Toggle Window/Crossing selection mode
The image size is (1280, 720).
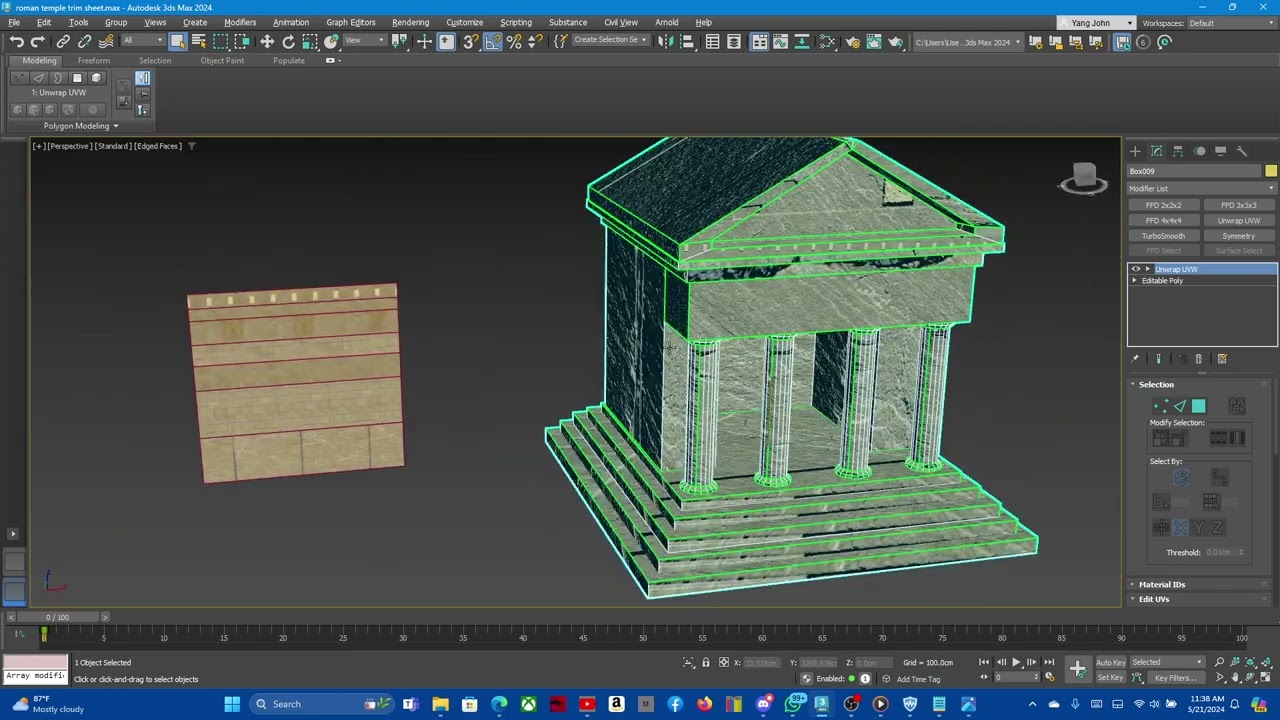pyautogui.click(x=242, y=41)
